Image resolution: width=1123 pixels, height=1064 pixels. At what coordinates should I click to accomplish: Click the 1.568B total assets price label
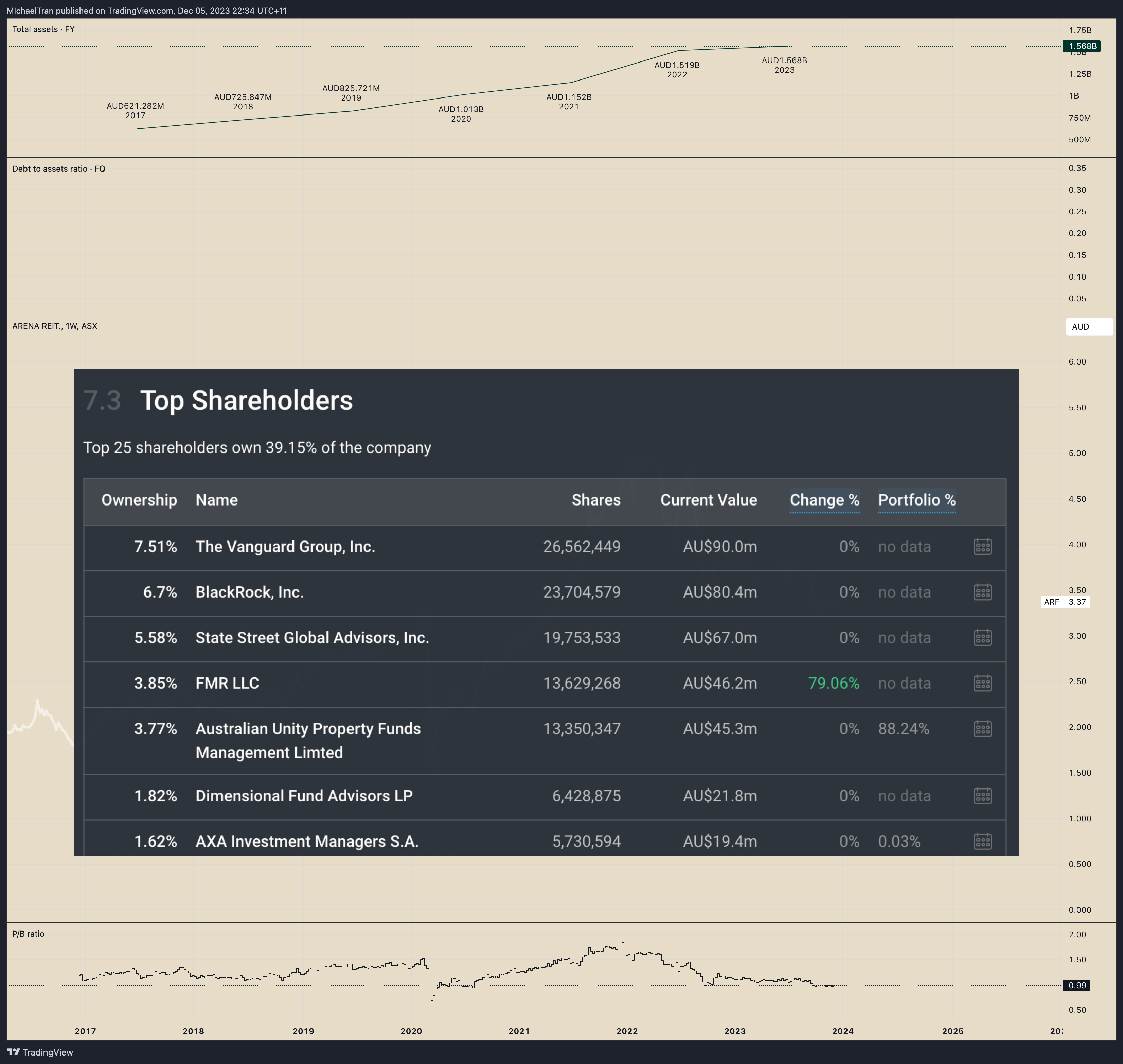[x=1082, y=46]
